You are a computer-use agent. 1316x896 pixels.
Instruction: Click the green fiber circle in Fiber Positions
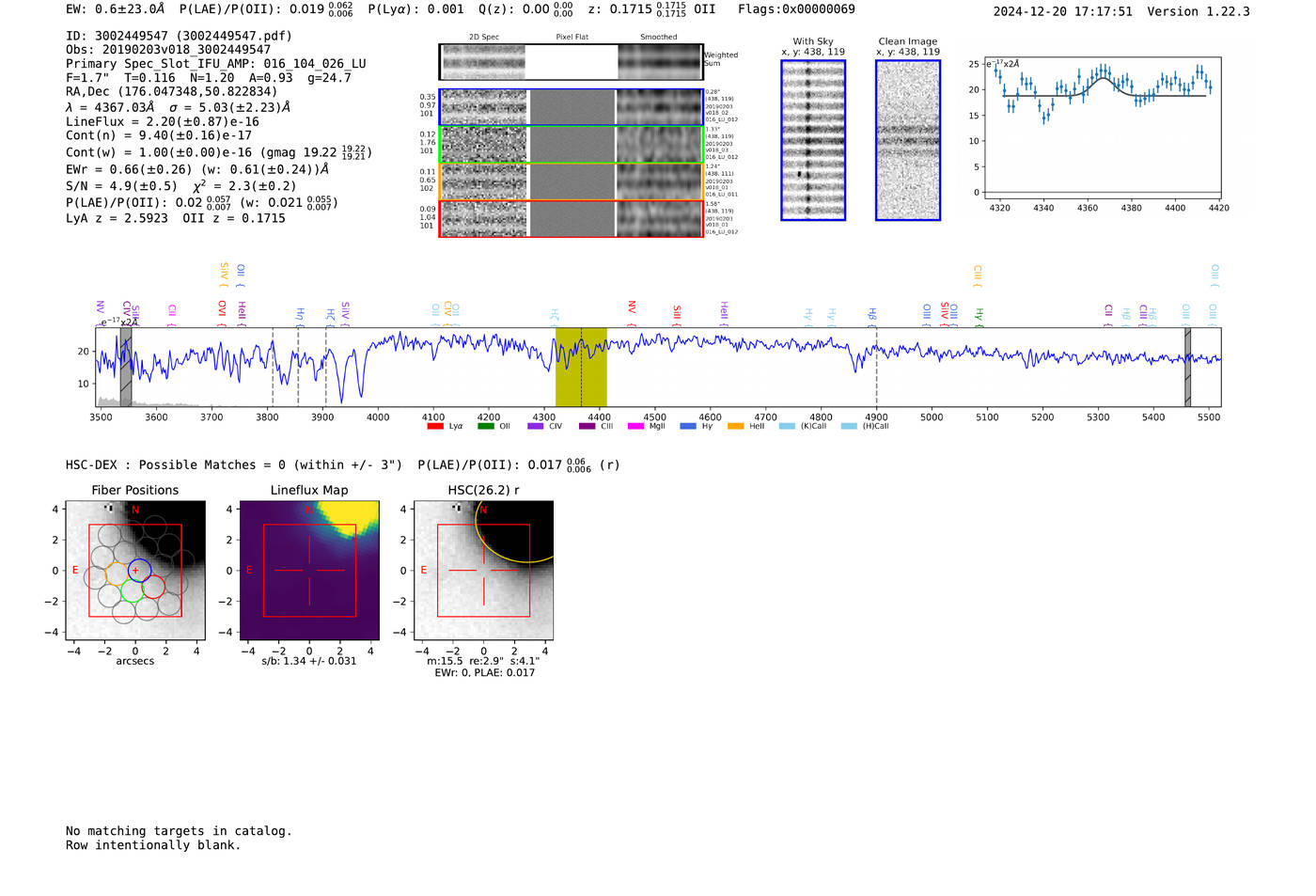click(x=132, y=590)
